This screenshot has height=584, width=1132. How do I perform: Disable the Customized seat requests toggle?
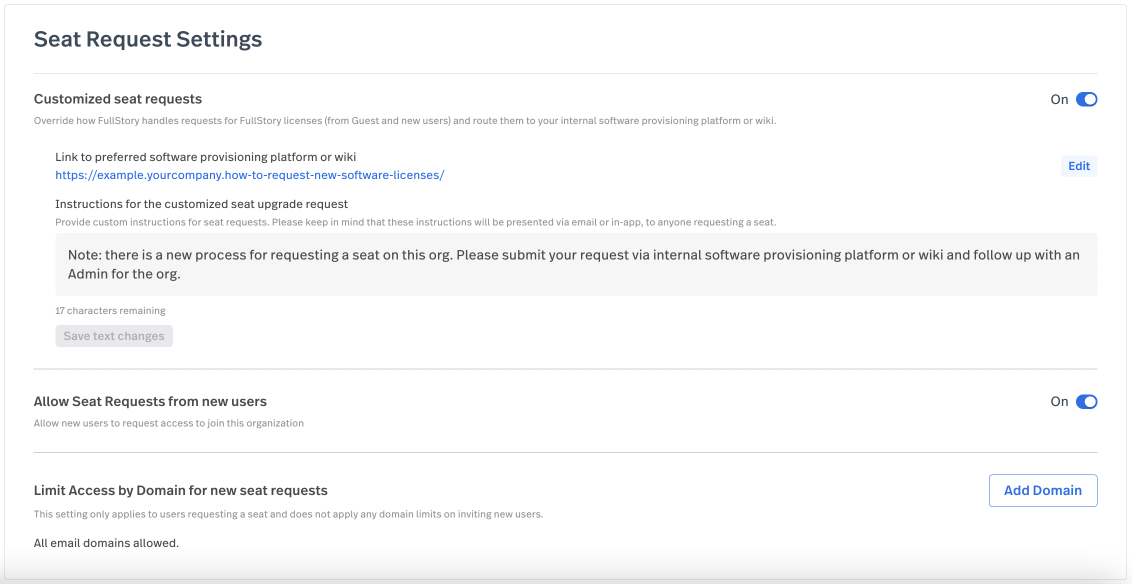pos(1087,99)
